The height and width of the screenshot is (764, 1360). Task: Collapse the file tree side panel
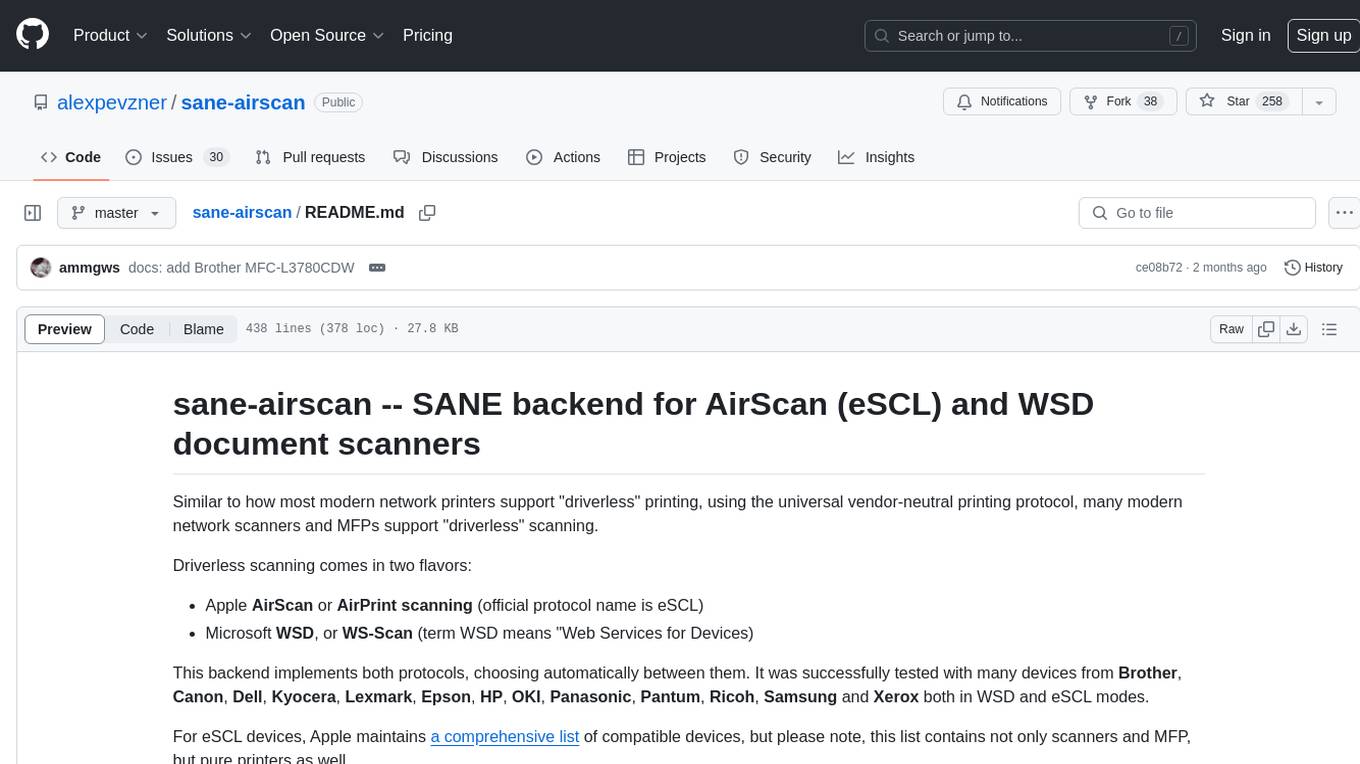click(33, 213)
